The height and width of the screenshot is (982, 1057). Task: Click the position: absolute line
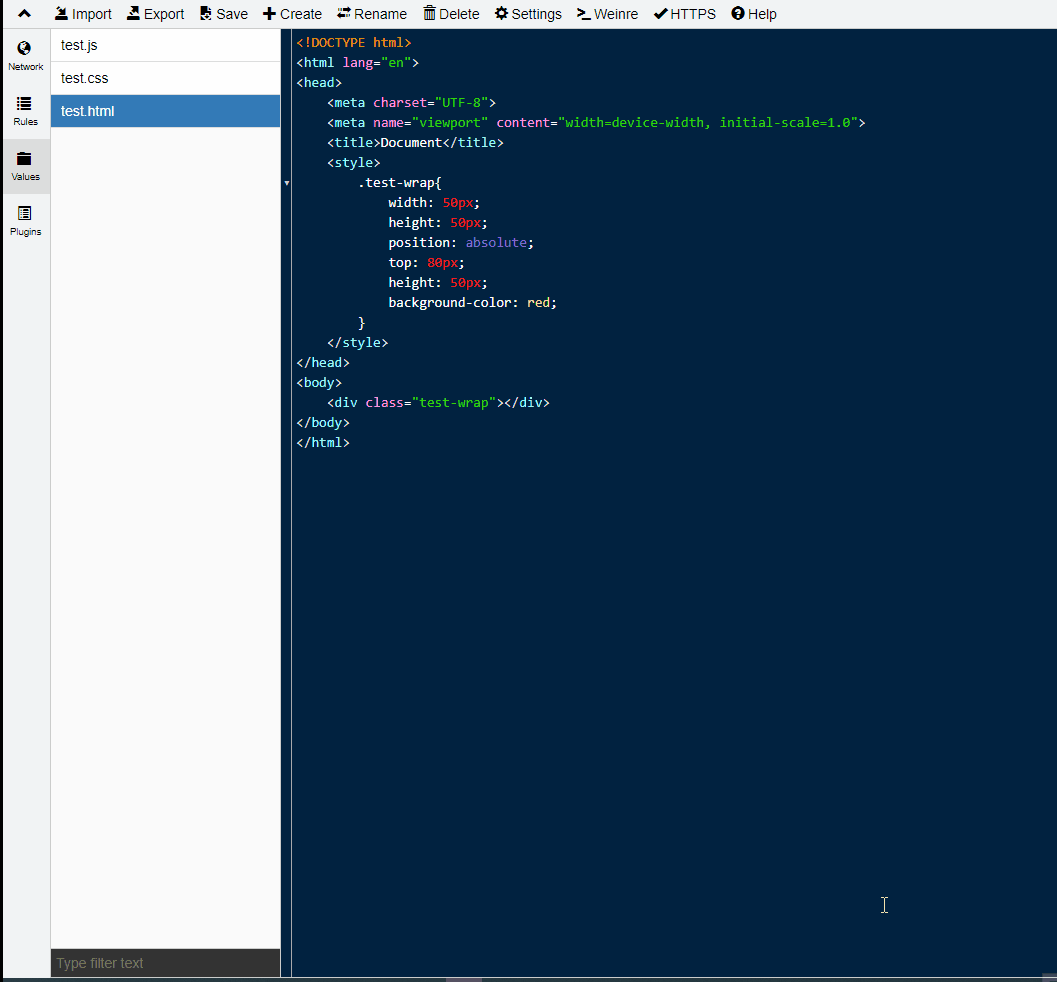(461, 243)
